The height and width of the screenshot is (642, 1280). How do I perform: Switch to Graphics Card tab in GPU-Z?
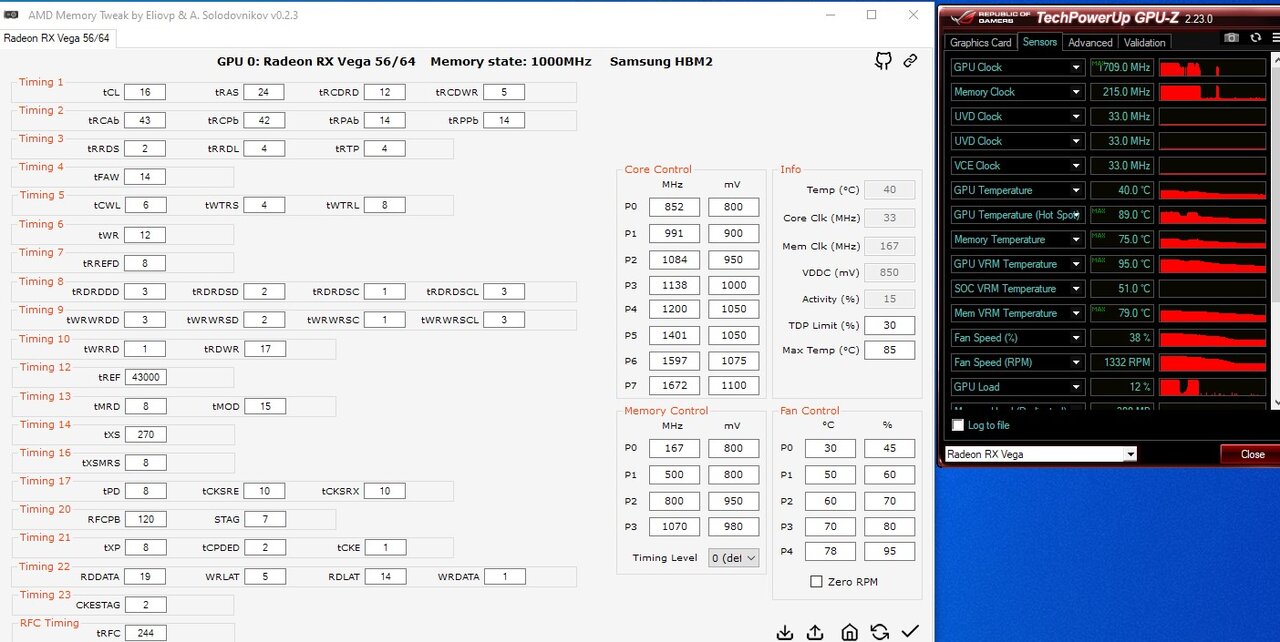pyautogui.click(x=980, y=42)
